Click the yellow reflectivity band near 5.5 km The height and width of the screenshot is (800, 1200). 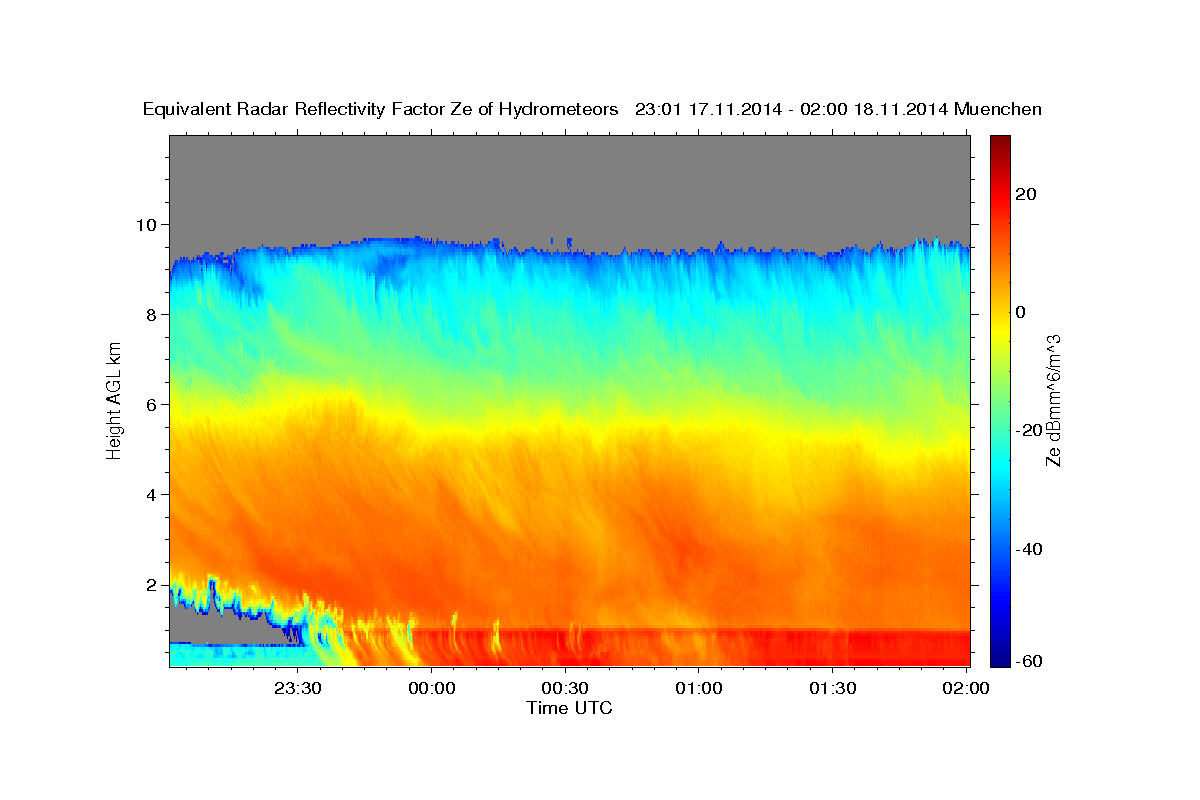pyautogui.click(x=569, y=434)
